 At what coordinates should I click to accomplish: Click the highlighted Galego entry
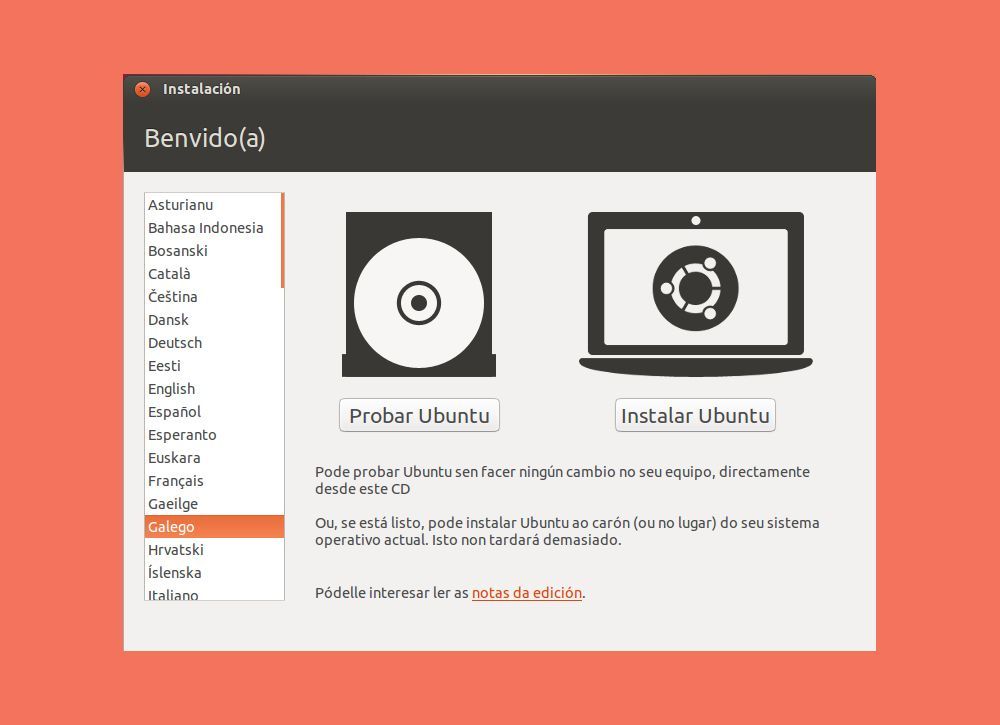point(214,526)
